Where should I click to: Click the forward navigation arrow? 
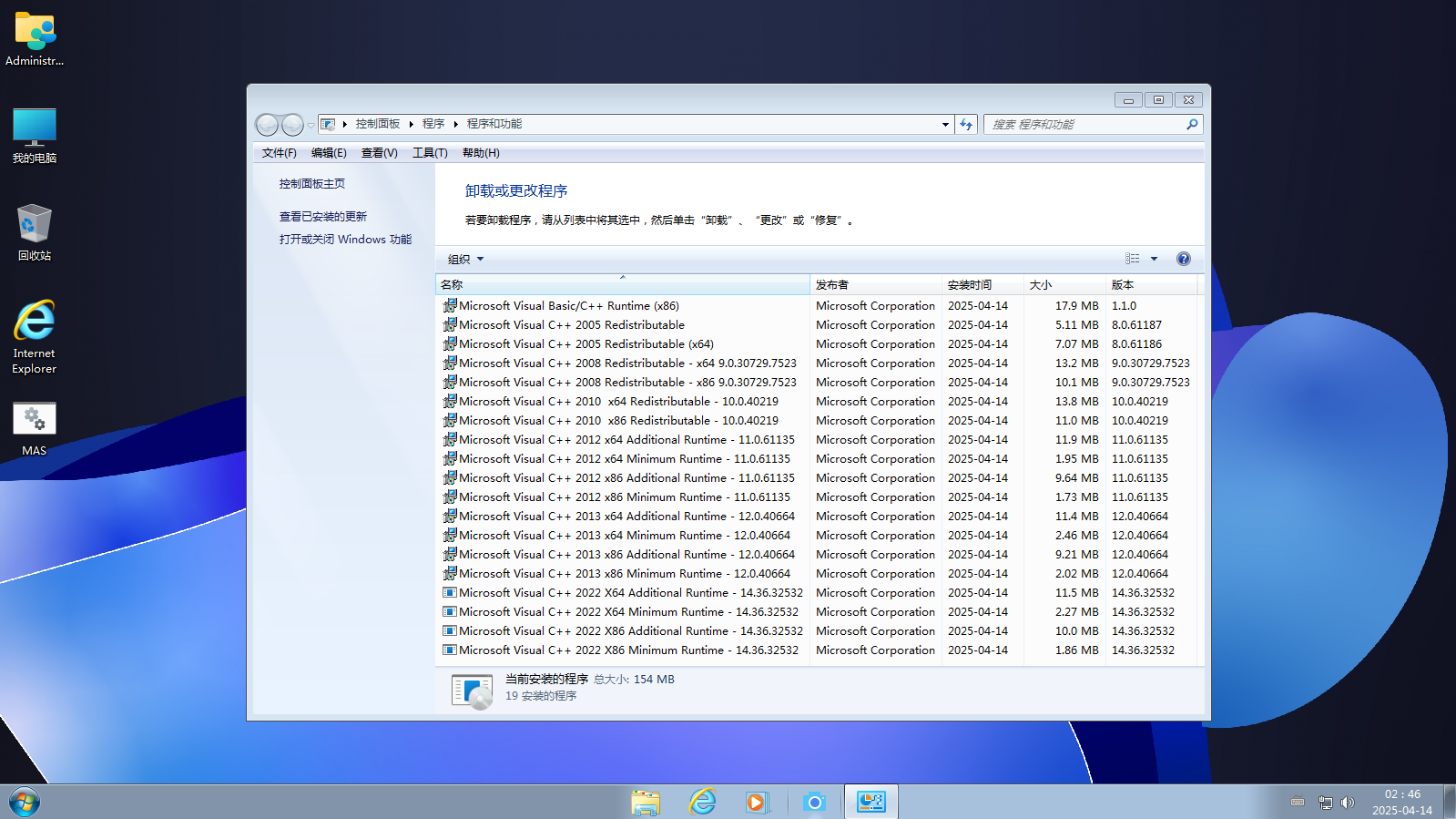292,125
